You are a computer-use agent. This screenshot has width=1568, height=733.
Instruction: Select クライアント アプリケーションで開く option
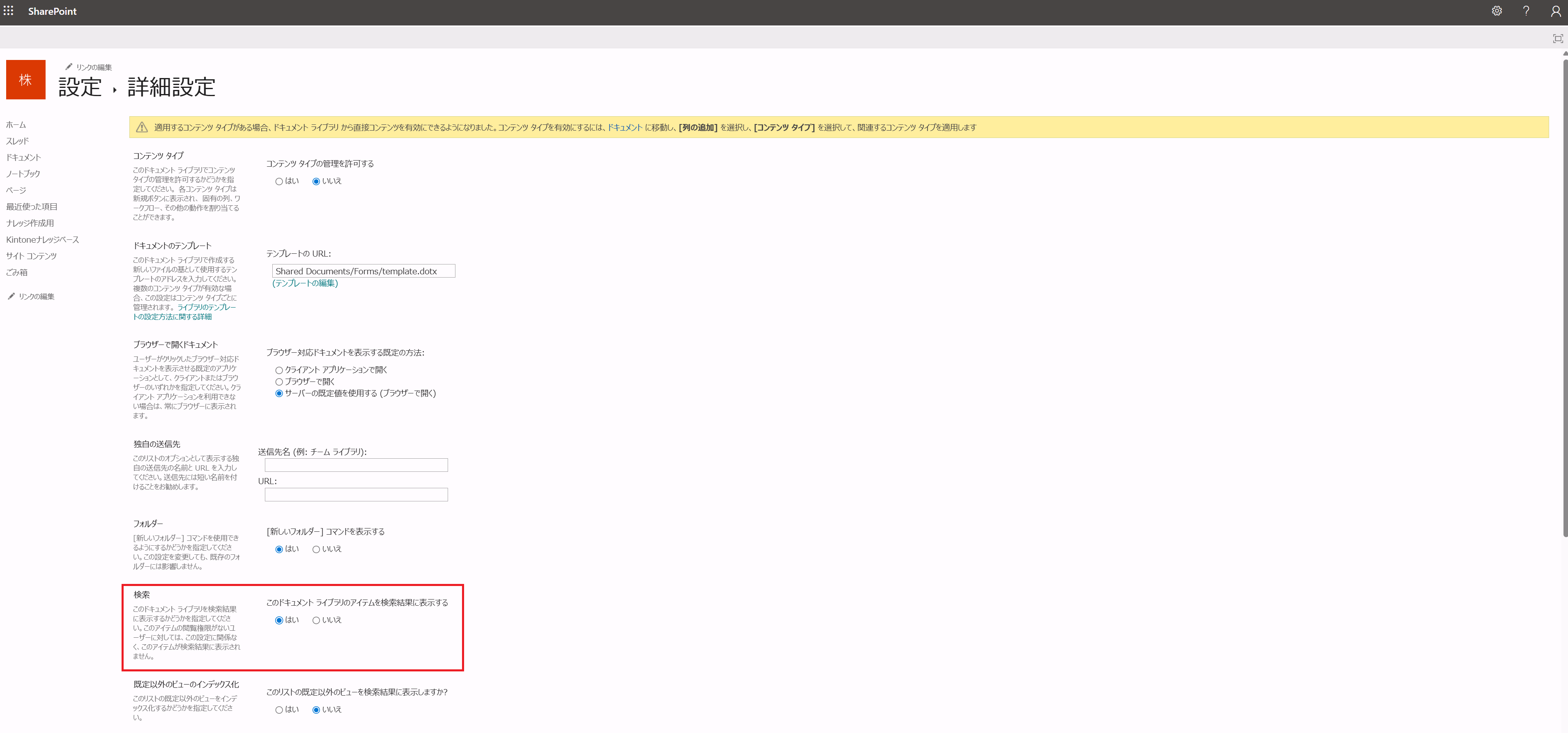[x=279, y=370]
